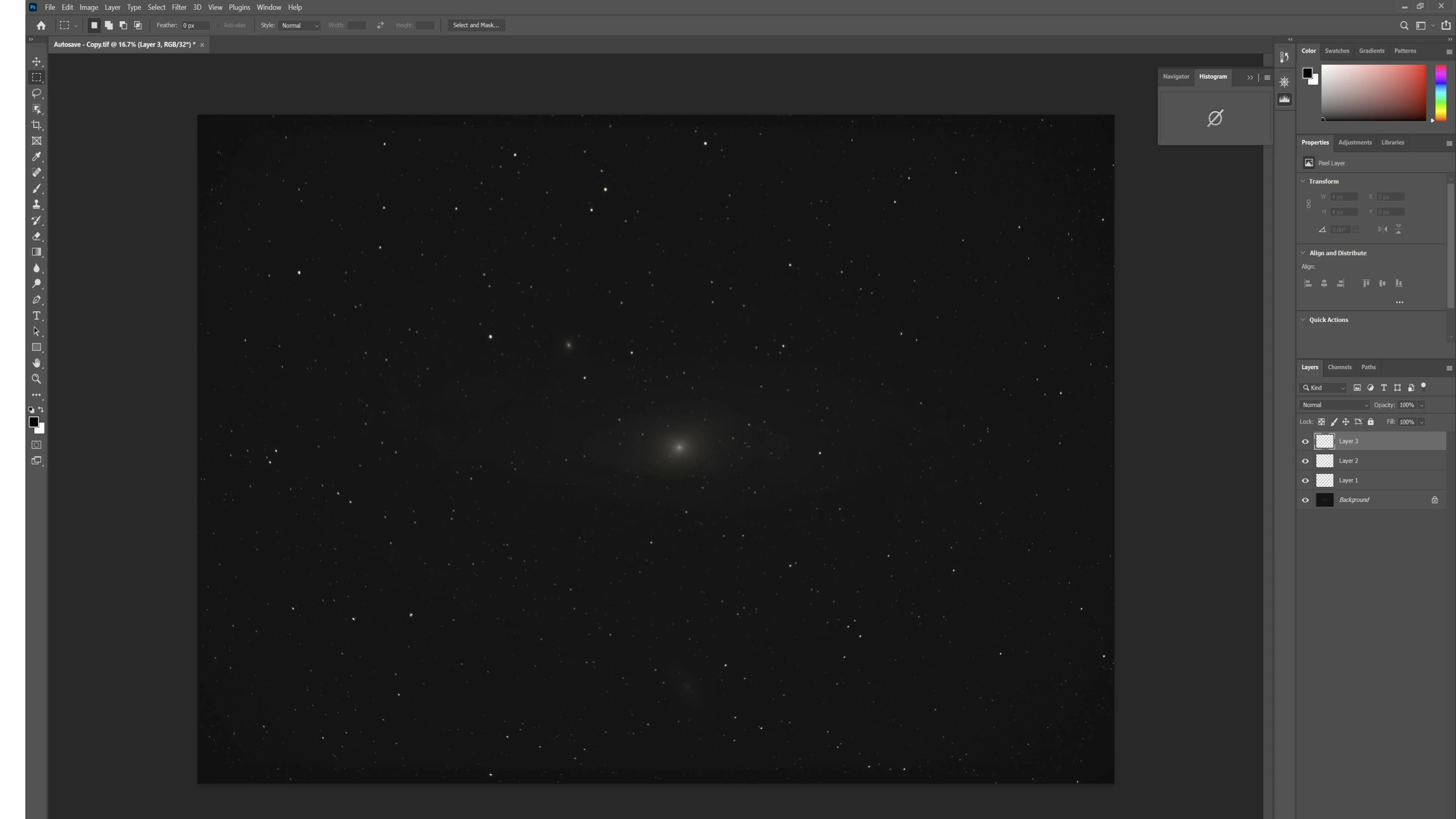Select the Move tool
1456x819 pixels.
(36, 61)
